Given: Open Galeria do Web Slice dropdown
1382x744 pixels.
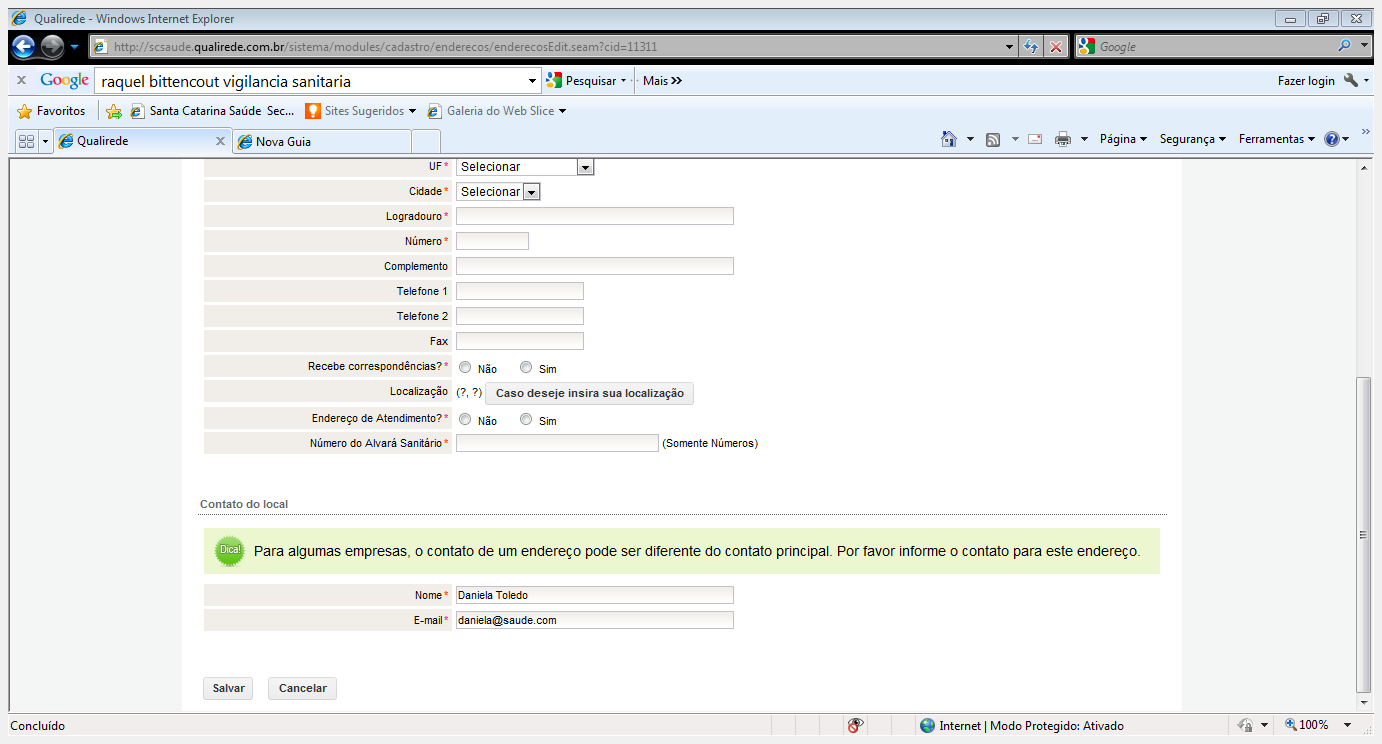Looking at the screenshot, I should (x=497, y=111).
